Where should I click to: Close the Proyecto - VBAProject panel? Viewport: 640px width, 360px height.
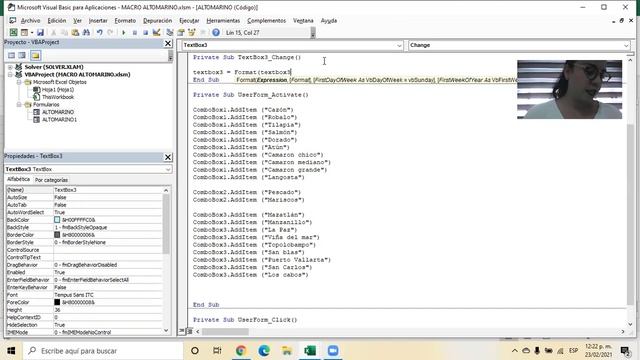(168, 43)
